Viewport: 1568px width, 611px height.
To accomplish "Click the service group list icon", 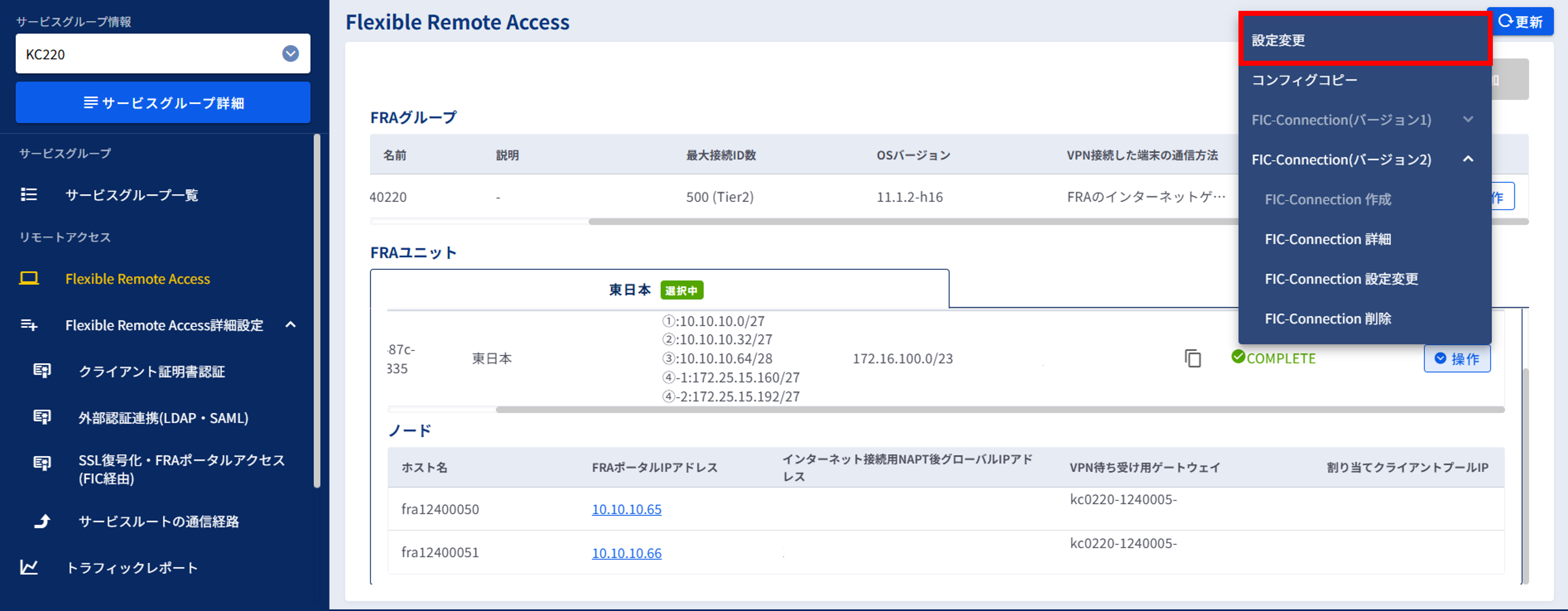I will (x=29, y=194).
